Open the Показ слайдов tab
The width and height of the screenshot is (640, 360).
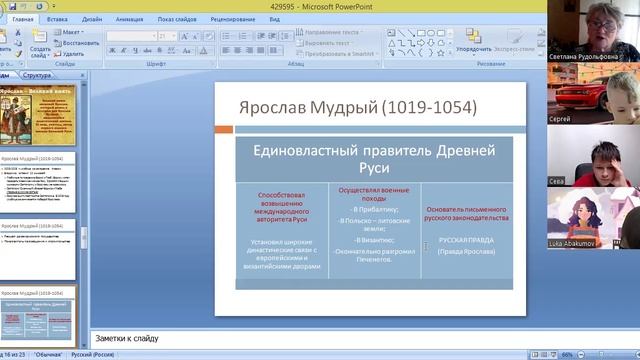pos(177,19)
